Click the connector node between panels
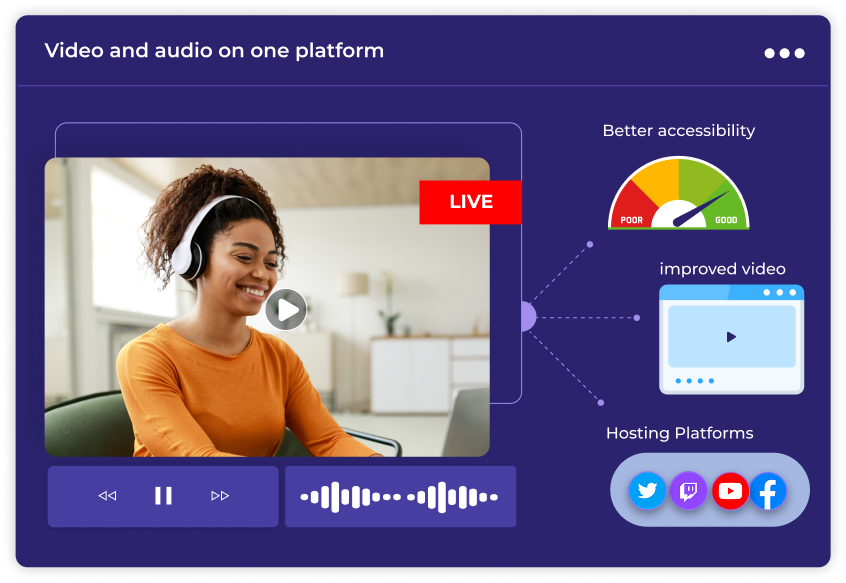Screen dimensions: 846x583 tap(527, 316)
